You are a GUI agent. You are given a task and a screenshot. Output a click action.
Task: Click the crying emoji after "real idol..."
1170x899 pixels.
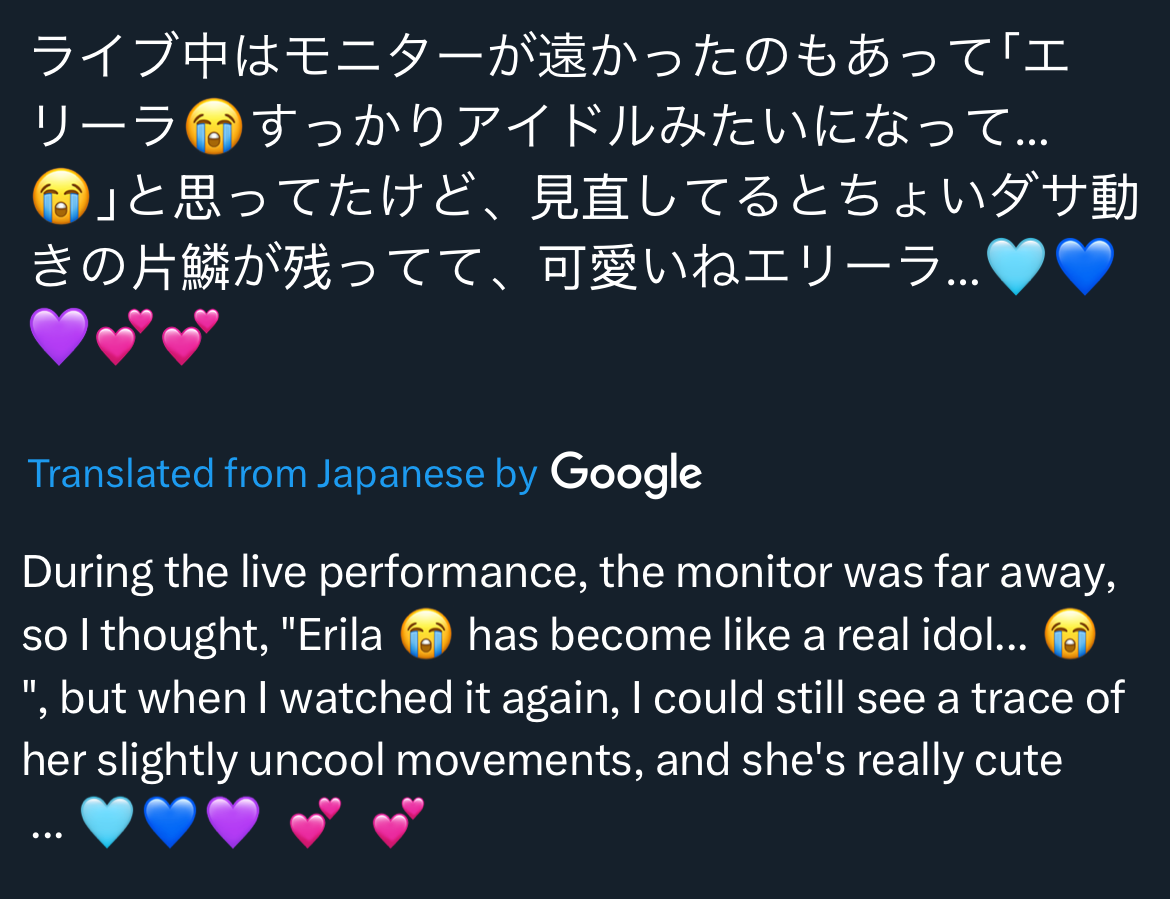[x=1069, y=636]
